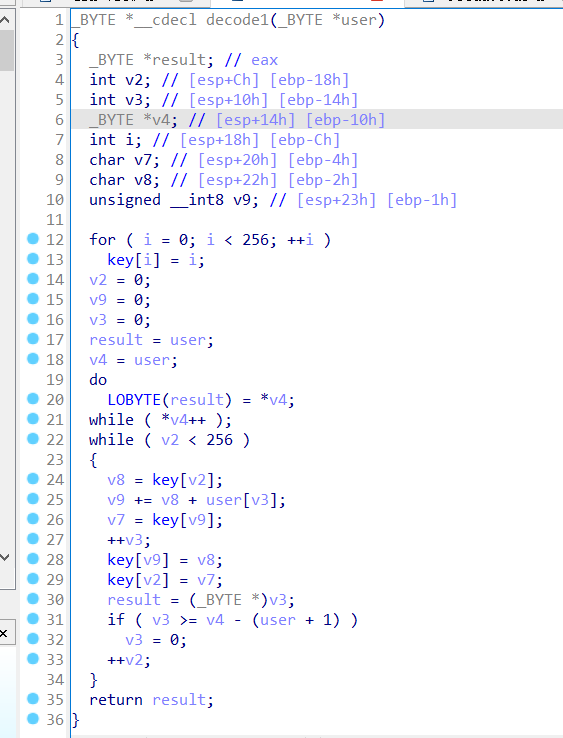563x738 pixels.
Task: Click the 'if' keyword on line 31
Action: (116, 620)
